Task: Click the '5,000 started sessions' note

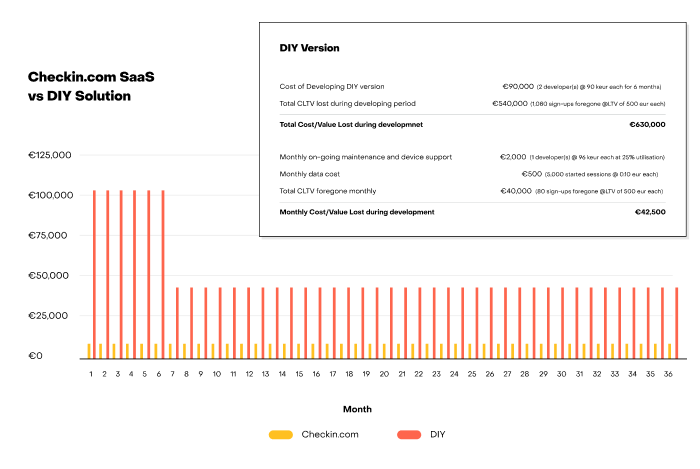Action: (601, 174)
